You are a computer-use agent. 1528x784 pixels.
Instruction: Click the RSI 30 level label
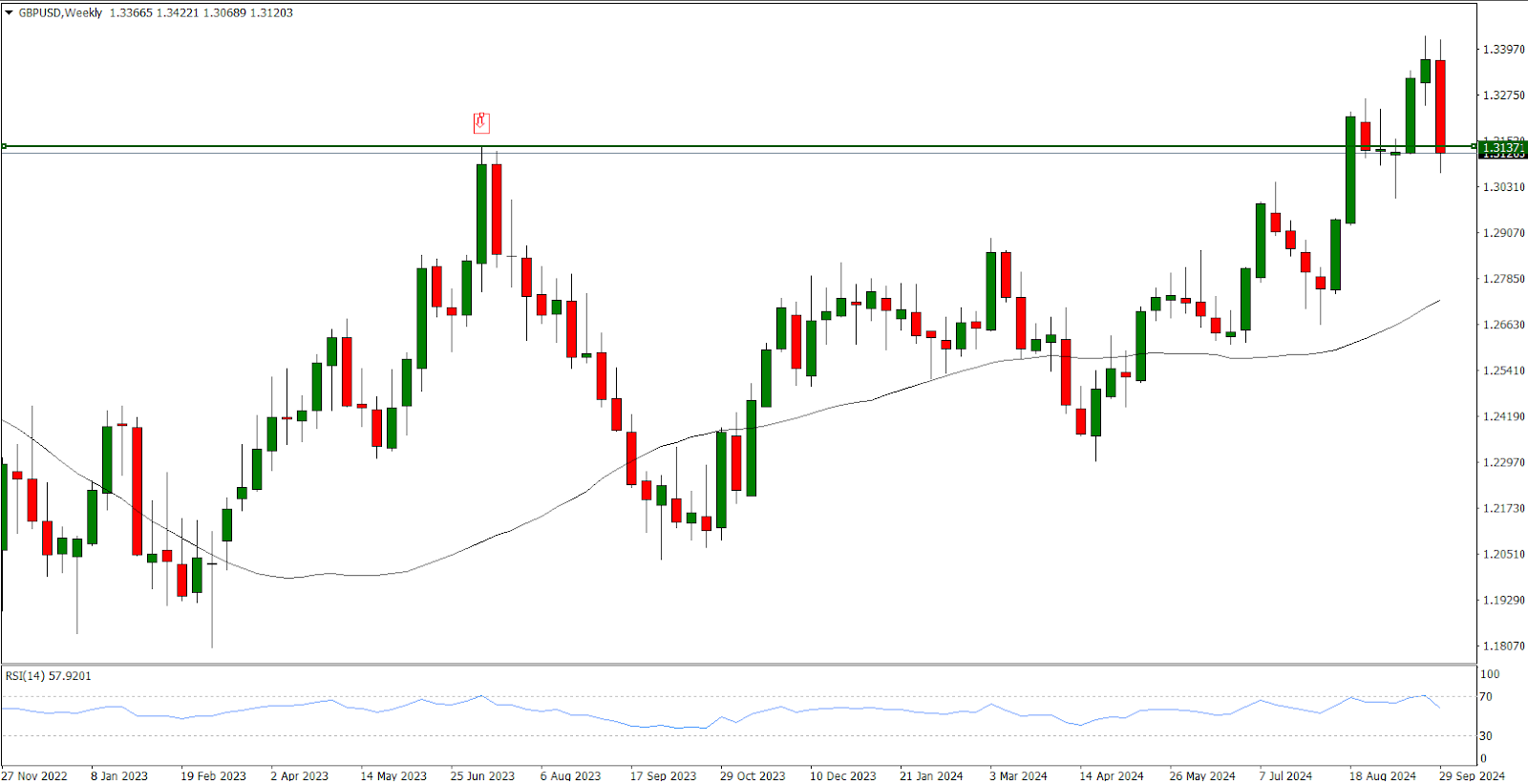[x=1485, y=736]
